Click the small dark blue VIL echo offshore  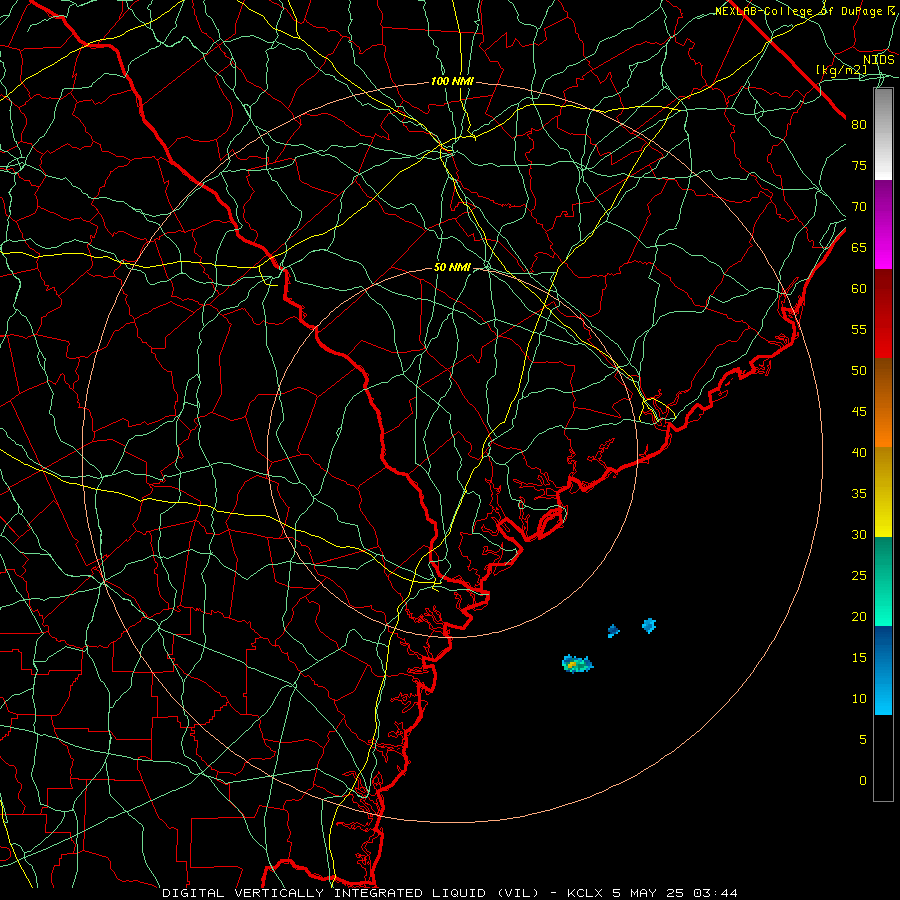coord(613,631)
